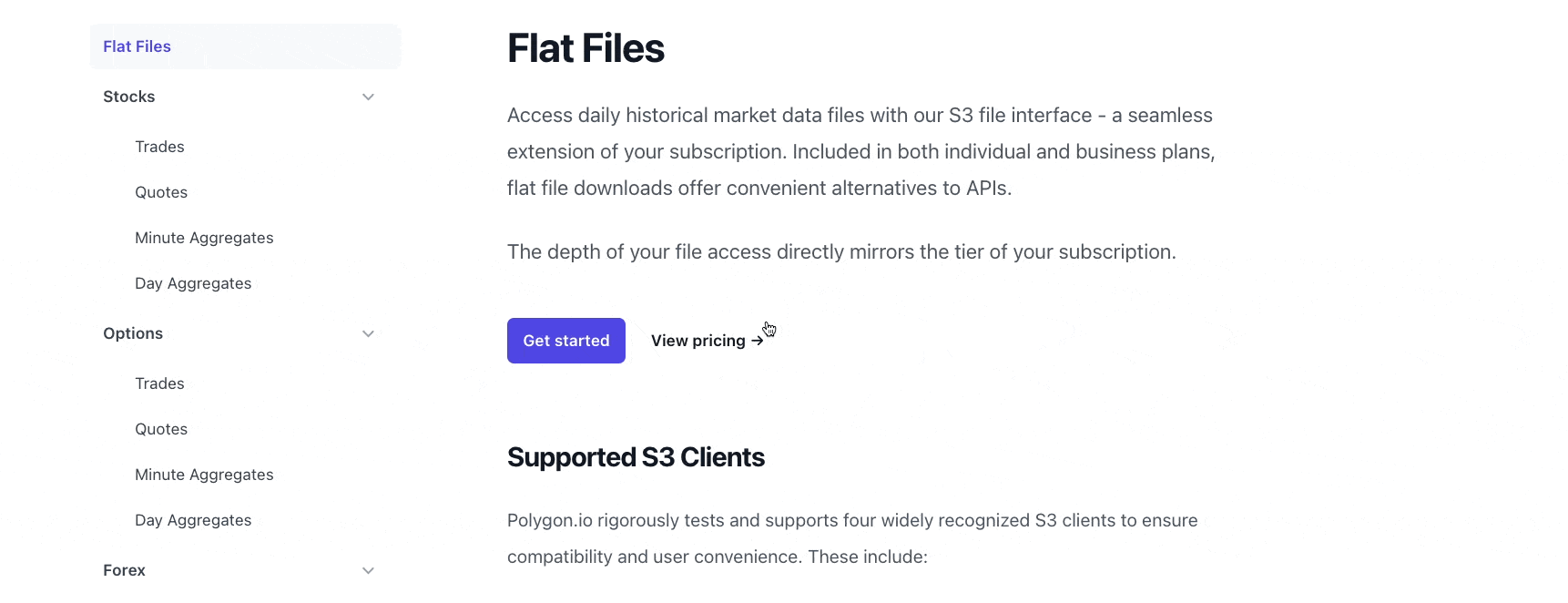Click the arrow icon beside View pricing

pyautogui.click(x=757, y=342)
